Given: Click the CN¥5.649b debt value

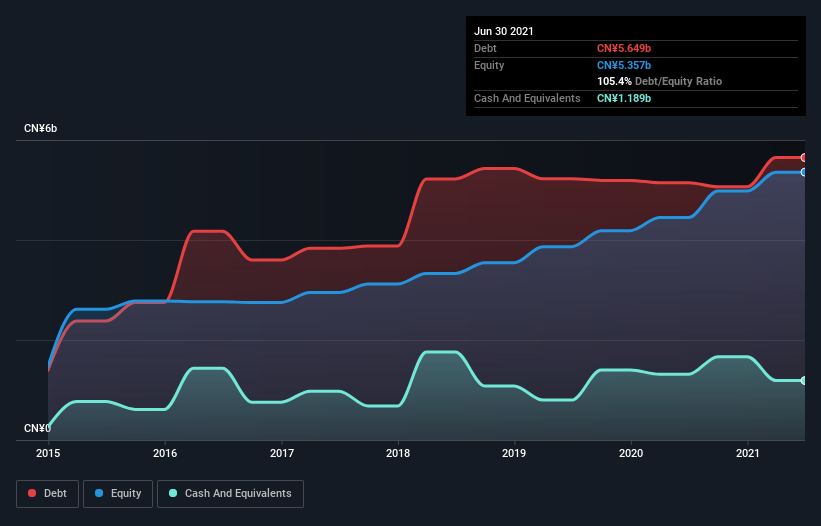Looking at the screenshot, I should pos(624,48).
